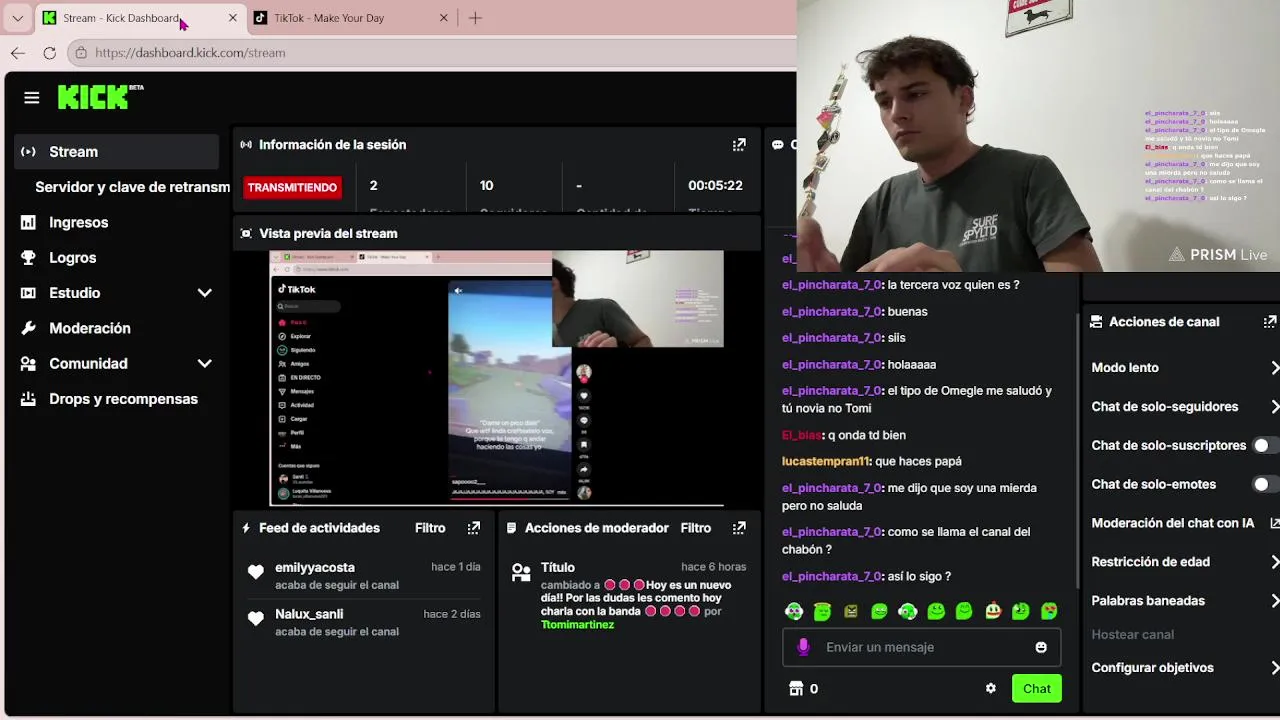Open Ttomimartinez profile link
The width and height of the screenshot is (1280, 720).
click(577, 625)
